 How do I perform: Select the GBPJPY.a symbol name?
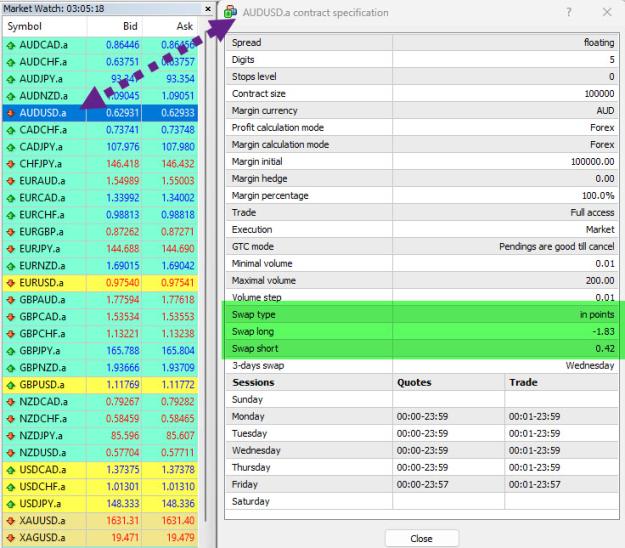(x=40, y=351)
